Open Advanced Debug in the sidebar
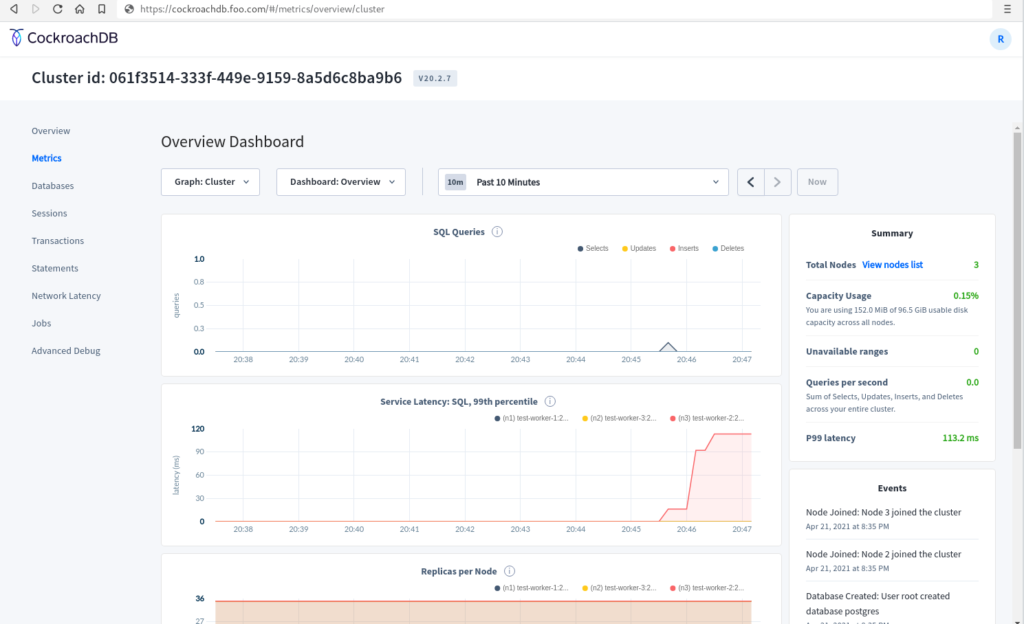Viewport: 1024px width, 624px height. point(66,351)
